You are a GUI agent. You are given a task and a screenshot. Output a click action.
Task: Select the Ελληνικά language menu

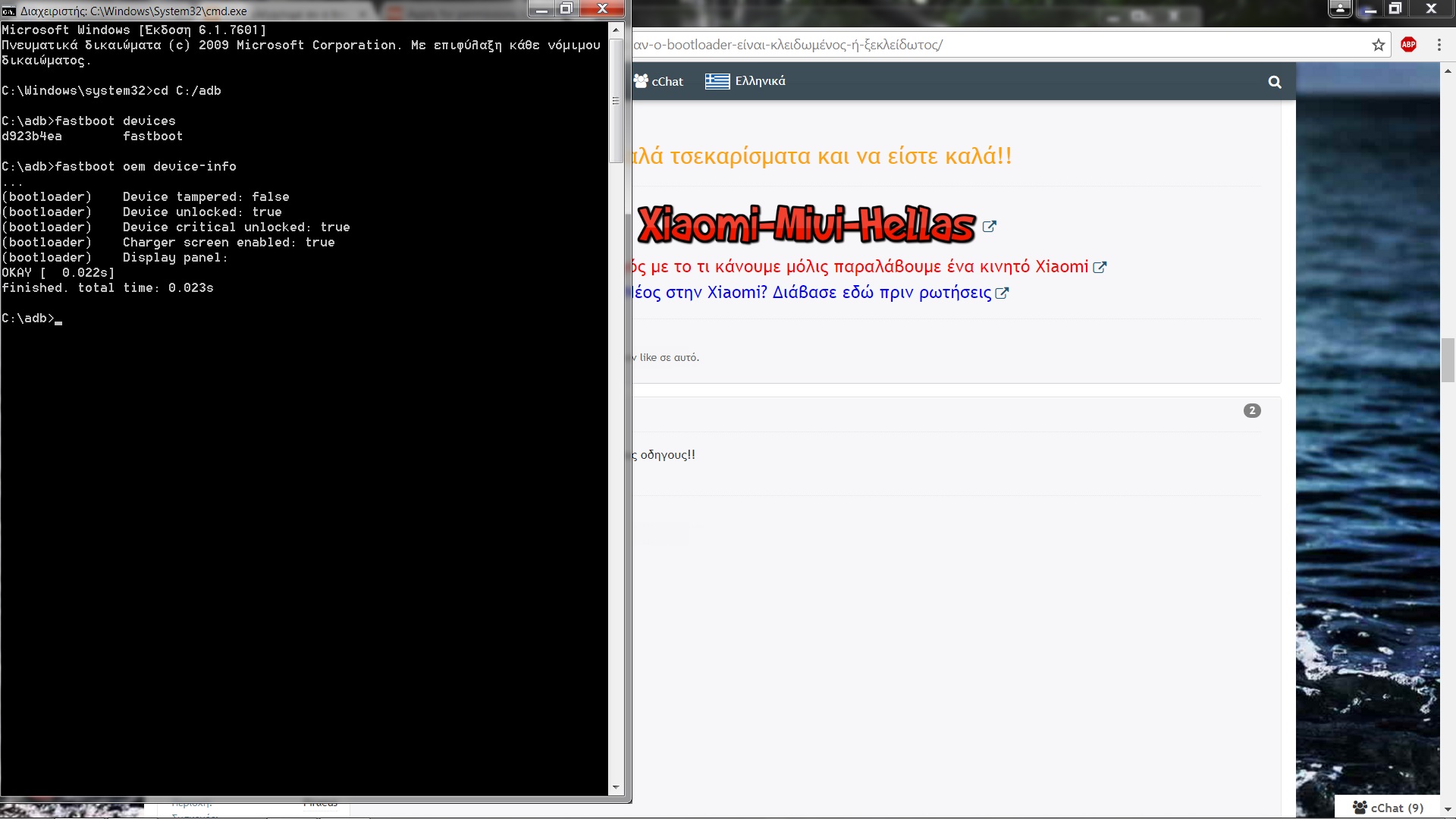759,81
